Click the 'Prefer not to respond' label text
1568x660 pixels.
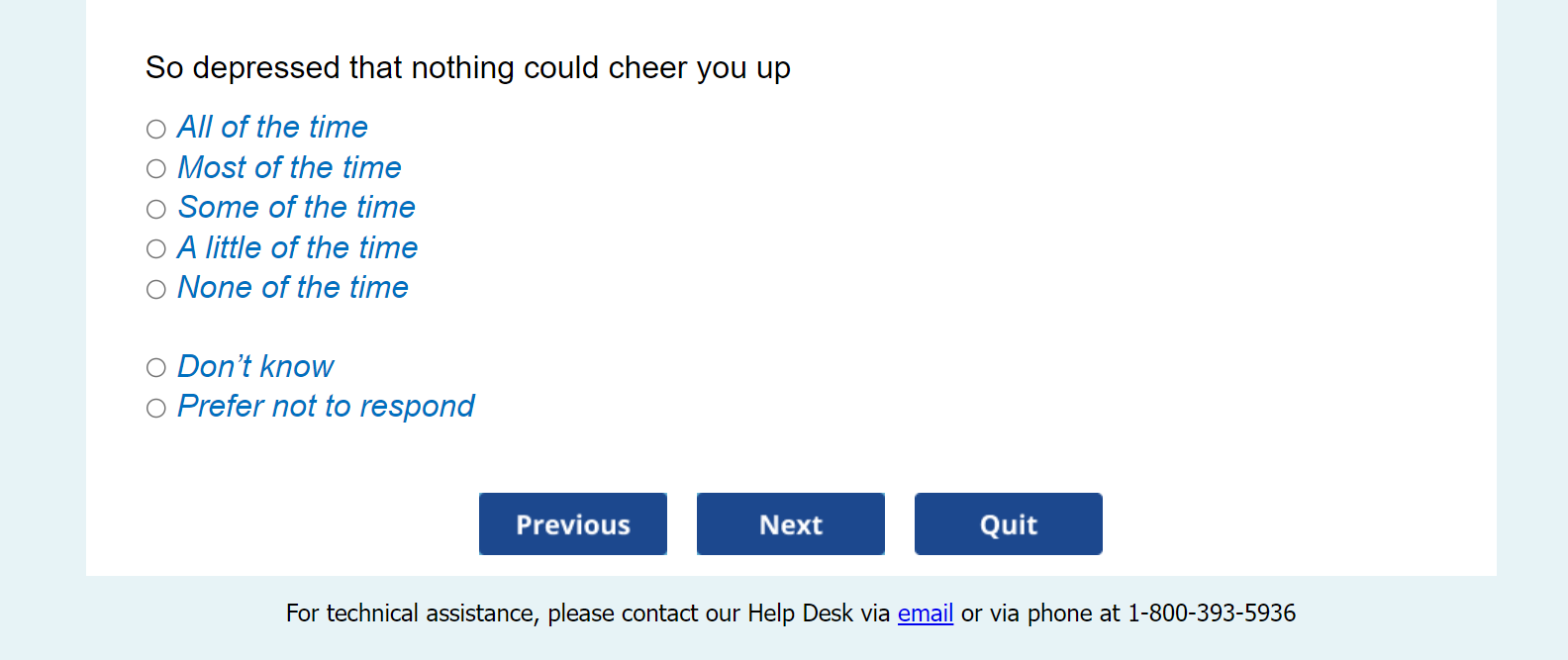(326, 407)
